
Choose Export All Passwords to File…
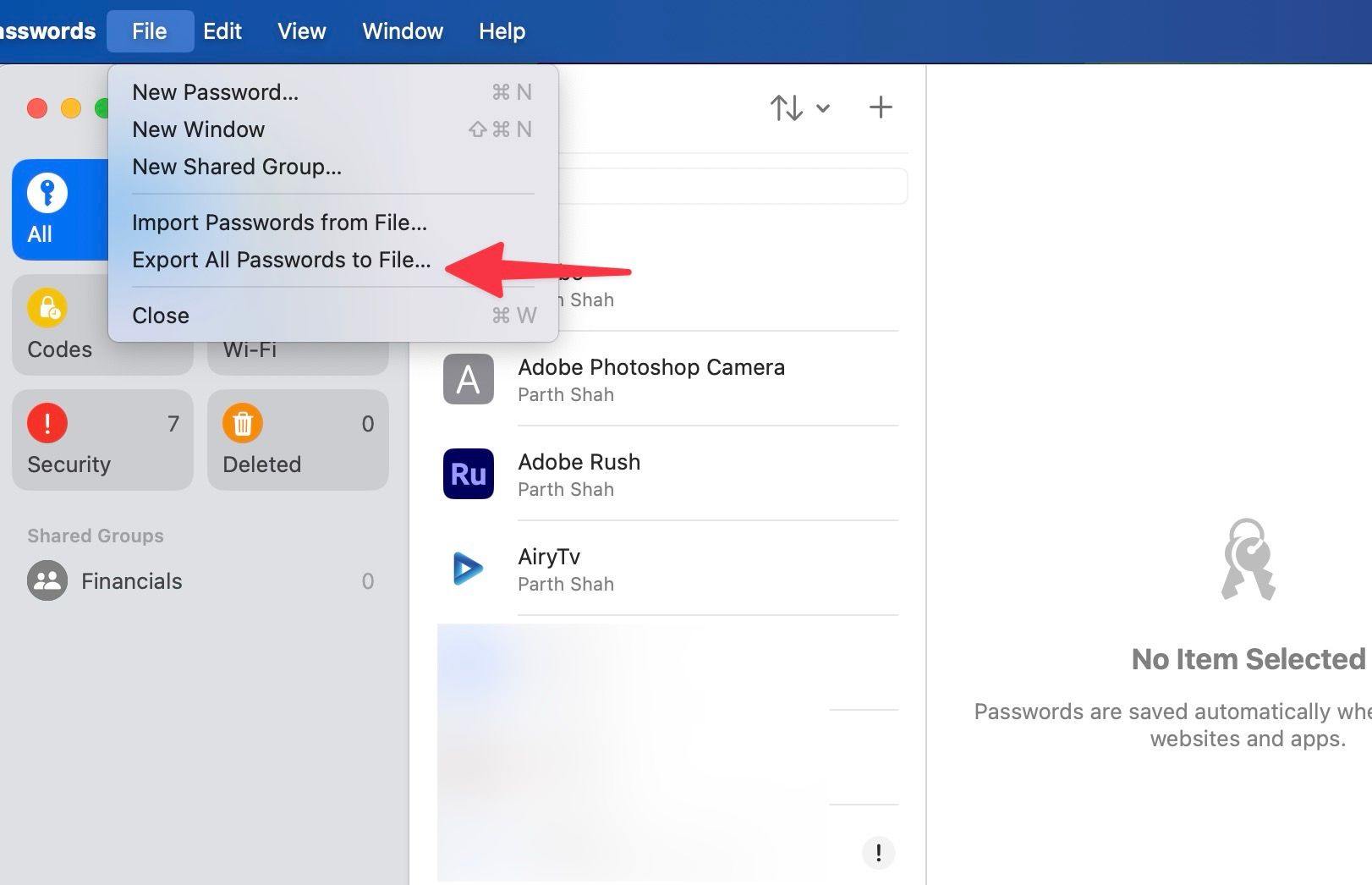(x=333, y=260)
